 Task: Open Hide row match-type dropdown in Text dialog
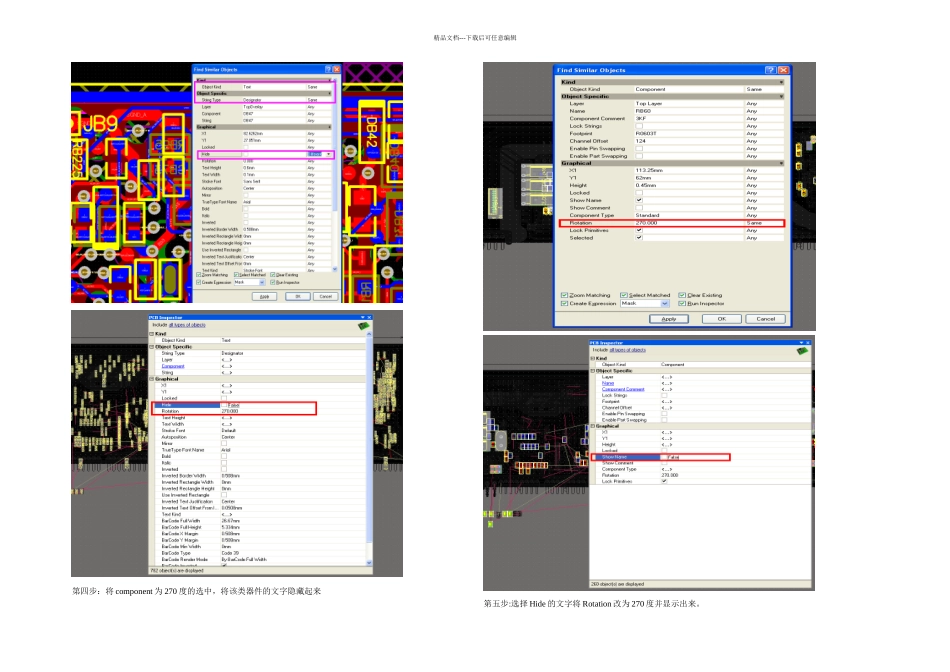(x=328, y=155)
